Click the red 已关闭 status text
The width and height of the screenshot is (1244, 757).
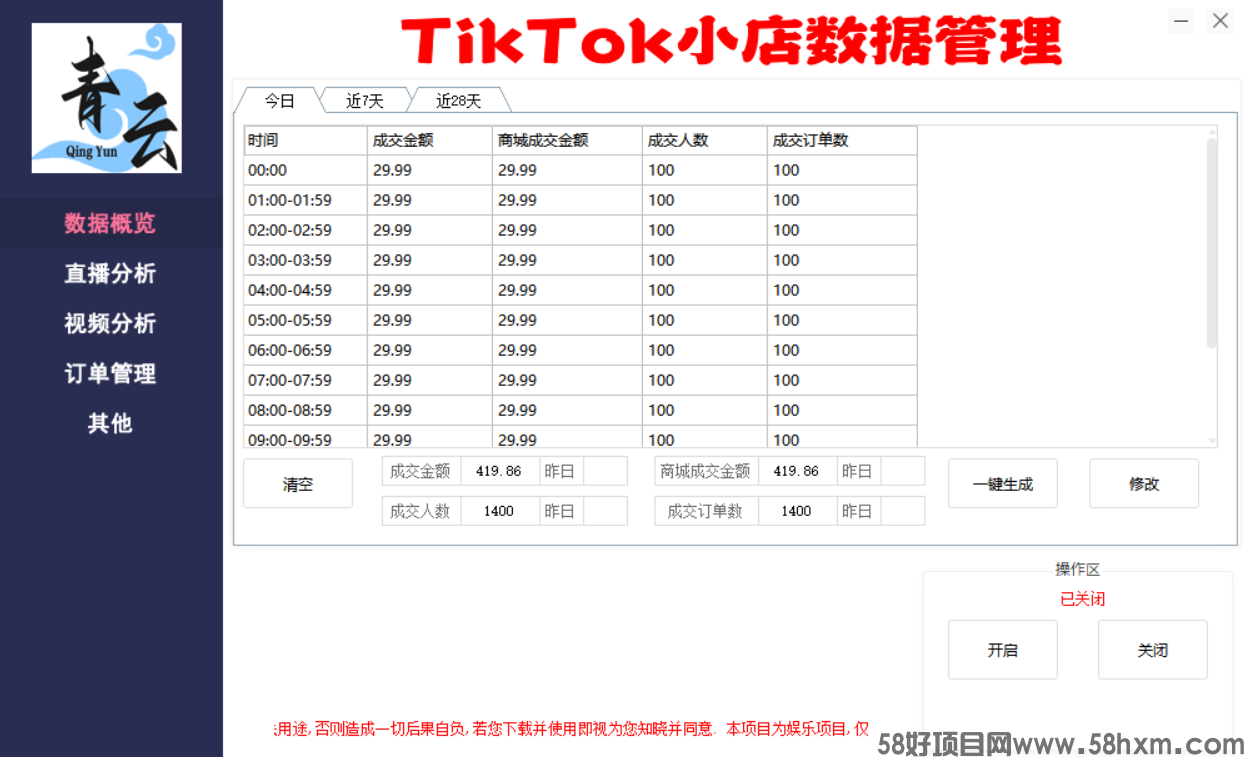coord(1082,599)
